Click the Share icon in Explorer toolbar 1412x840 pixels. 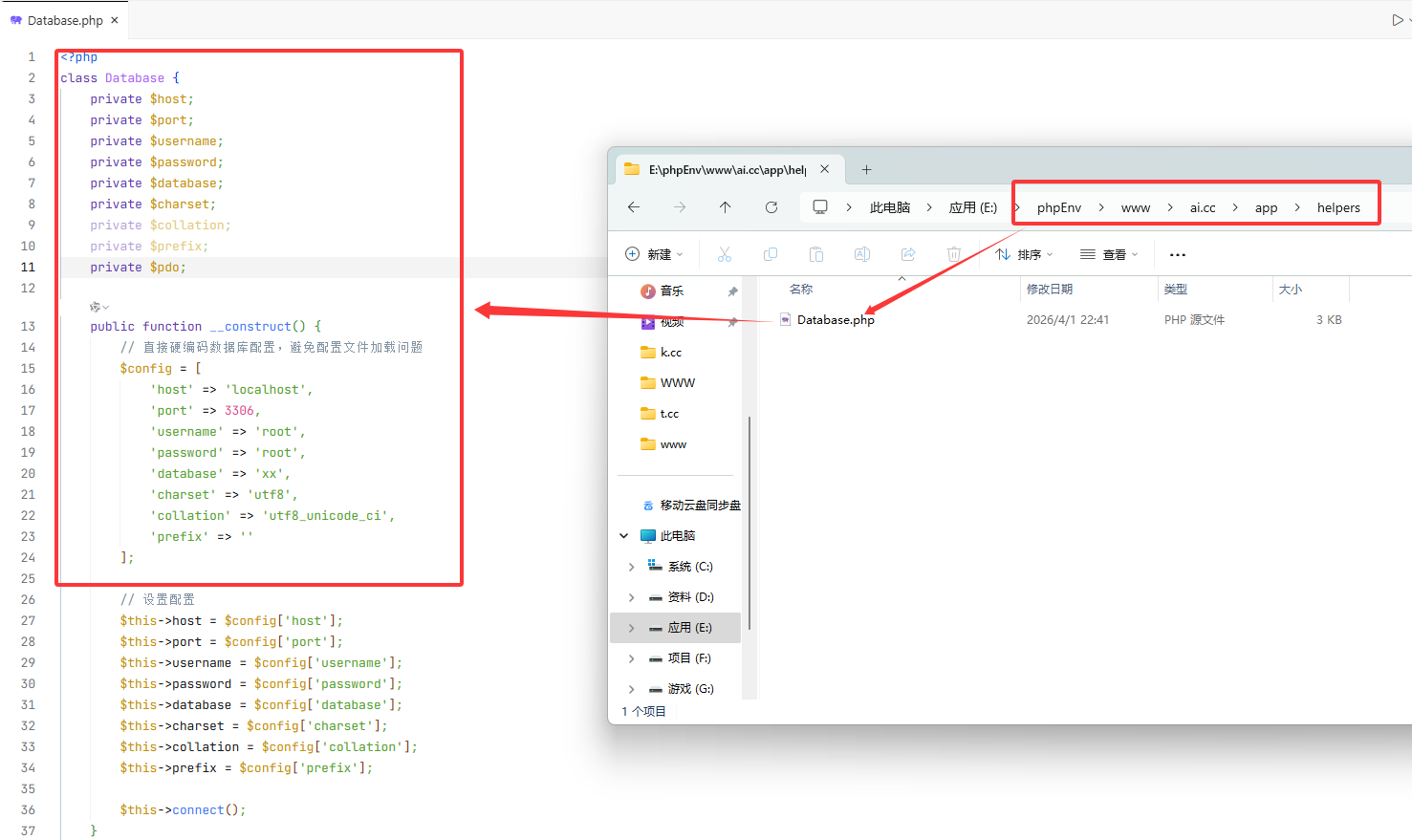tap(908, 254)
